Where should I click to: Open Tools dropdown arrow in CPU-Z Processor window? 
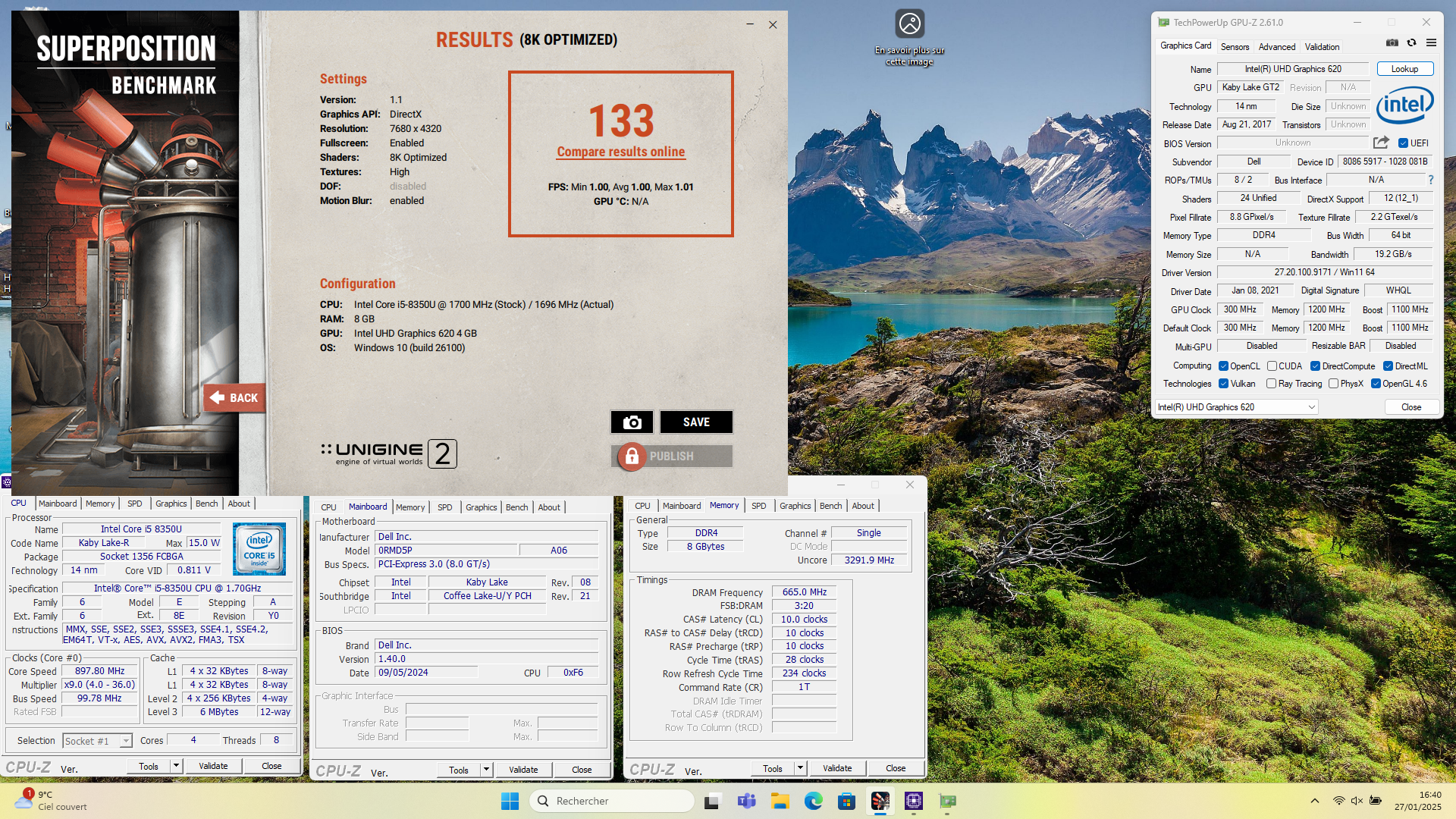click(176, 766)
